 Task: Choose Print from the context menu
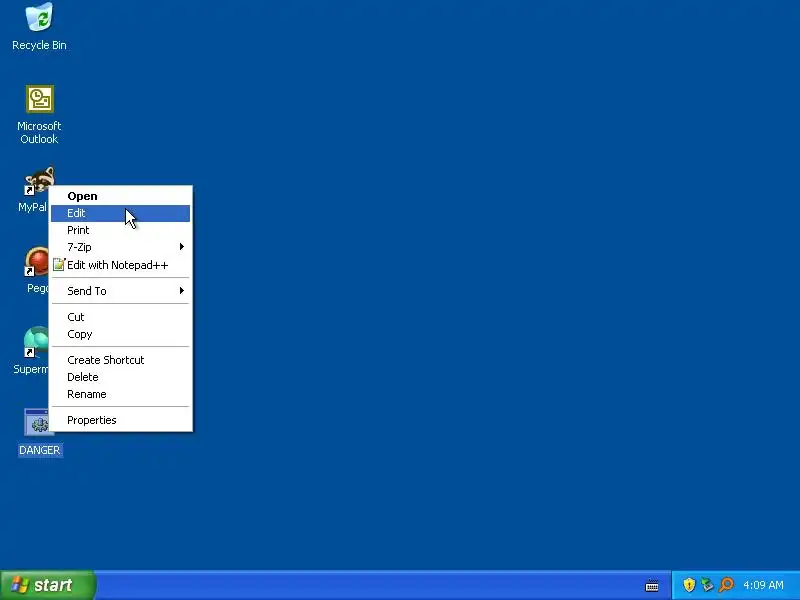120,230
